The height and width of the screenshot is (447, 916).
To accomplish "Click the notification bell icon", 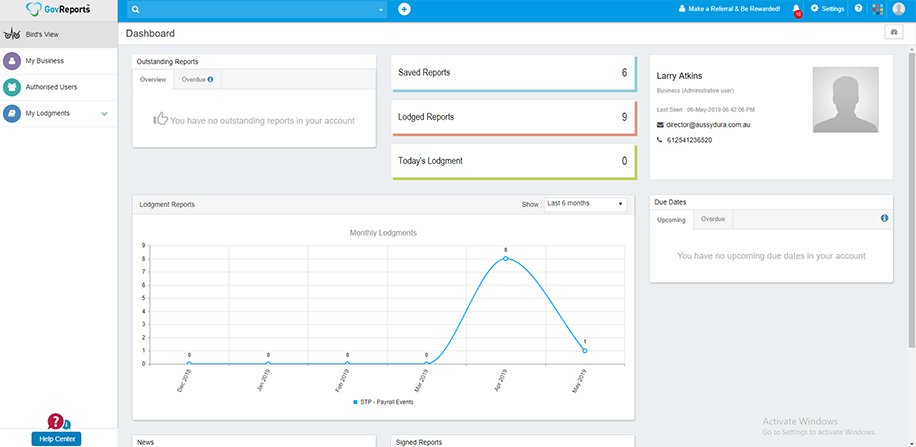I will [x=796, y=9].
